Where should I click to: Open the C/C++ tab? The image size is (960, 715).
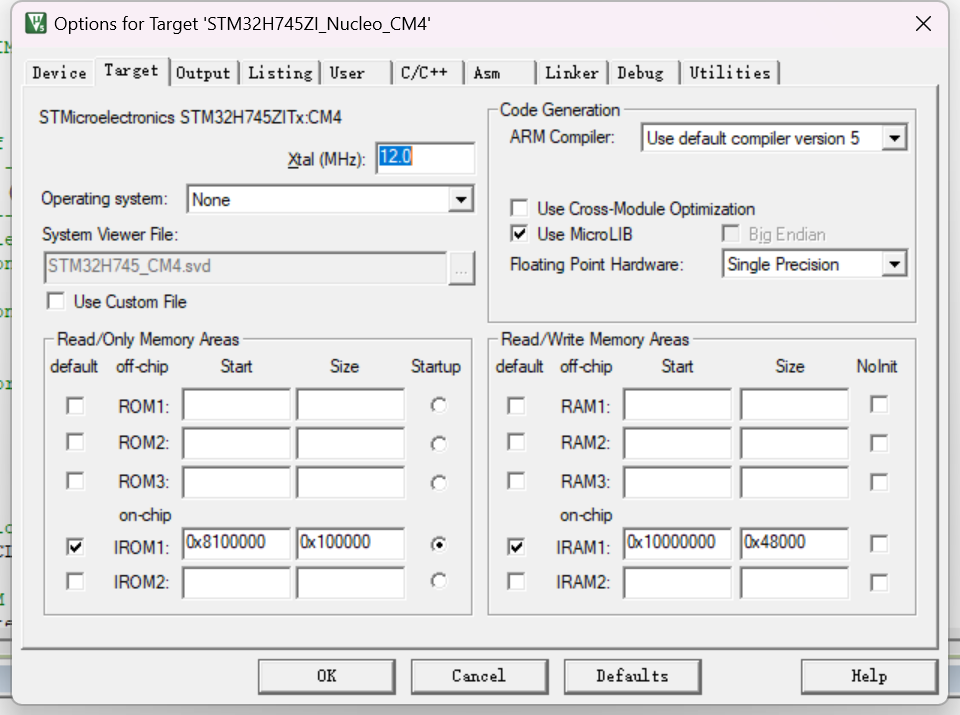[427, 73]
